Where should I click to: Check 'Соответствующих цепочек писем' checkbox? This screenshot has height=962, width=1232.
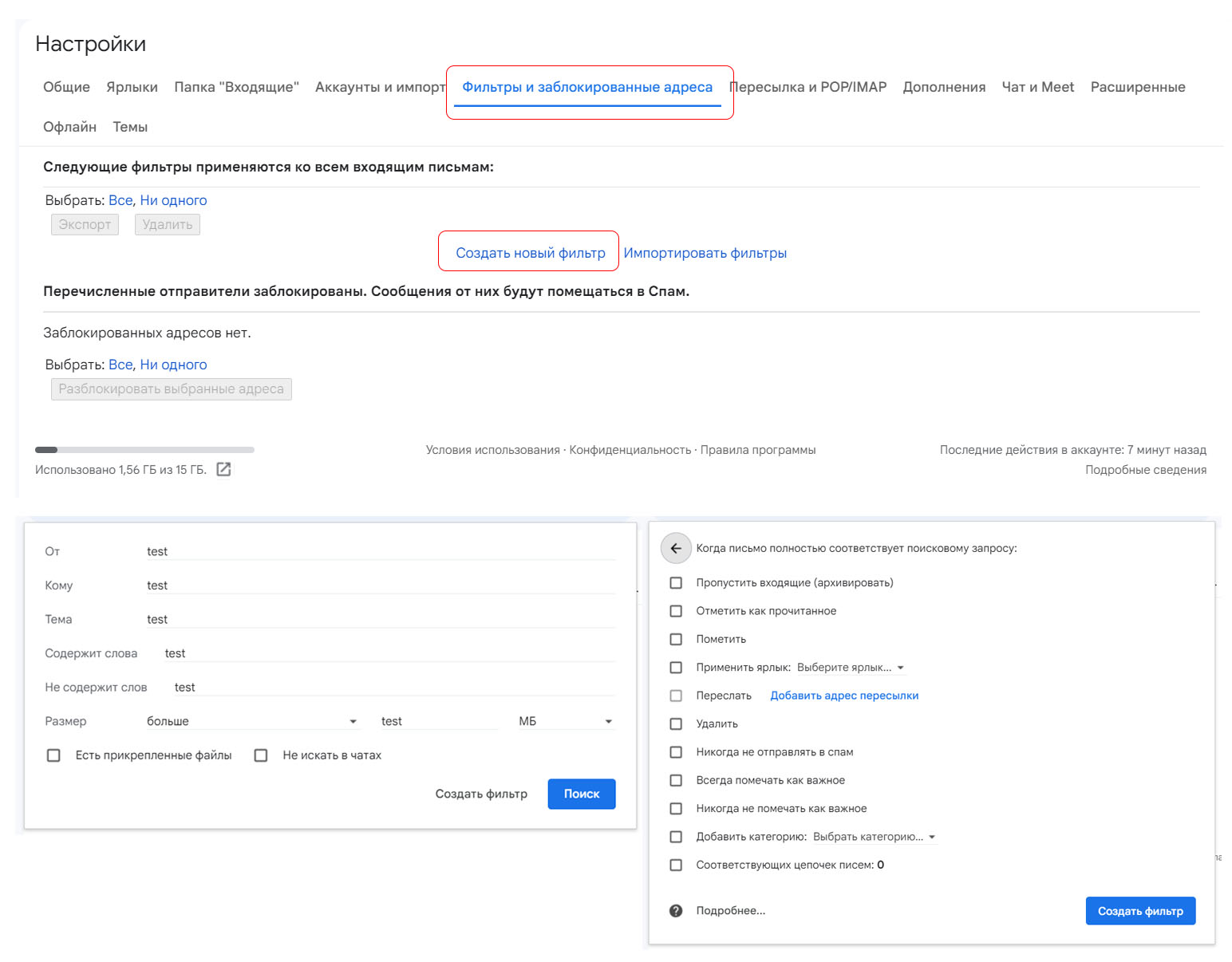[x=676, y=865]
